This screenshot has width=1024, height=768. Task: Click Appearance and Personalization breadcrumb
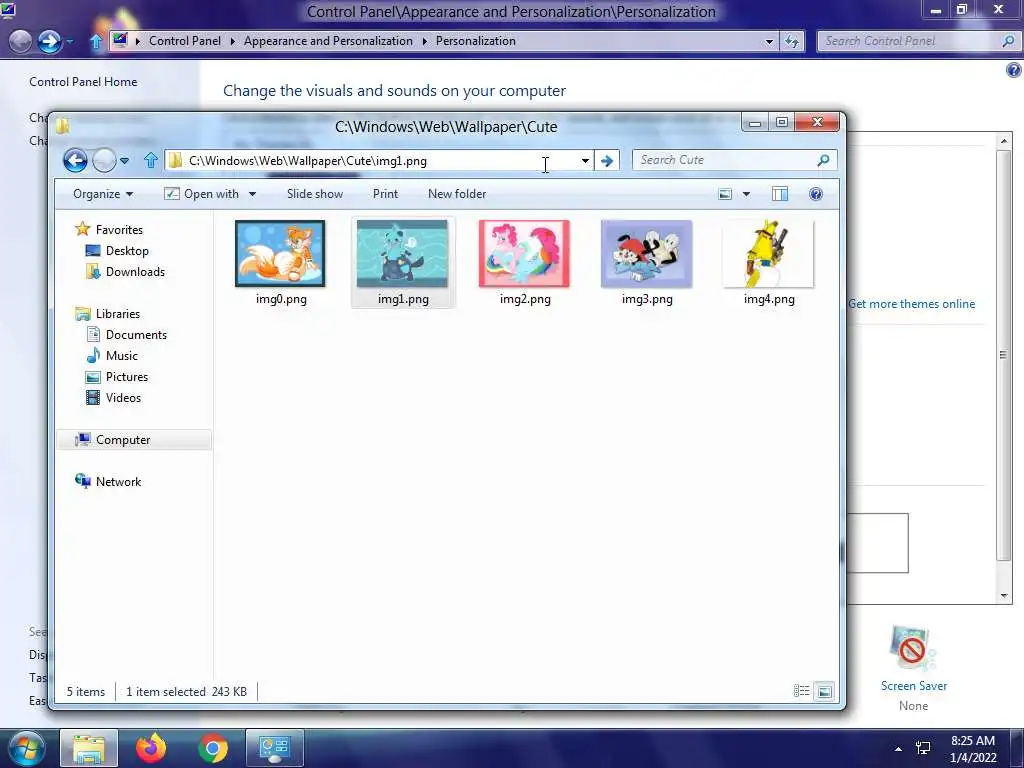tap(328, 40)
